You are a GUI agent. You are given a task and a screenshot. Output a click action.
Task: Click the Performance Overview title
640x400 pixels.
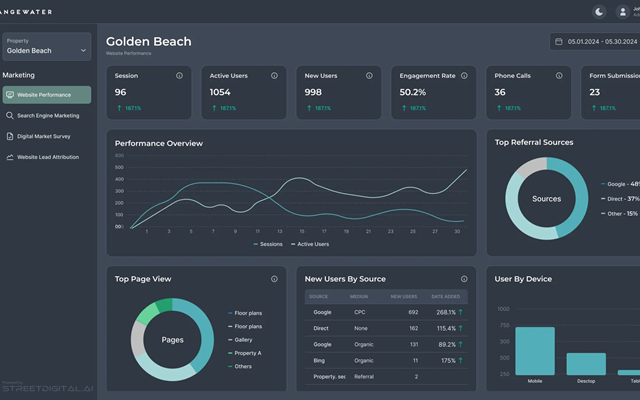159,143
